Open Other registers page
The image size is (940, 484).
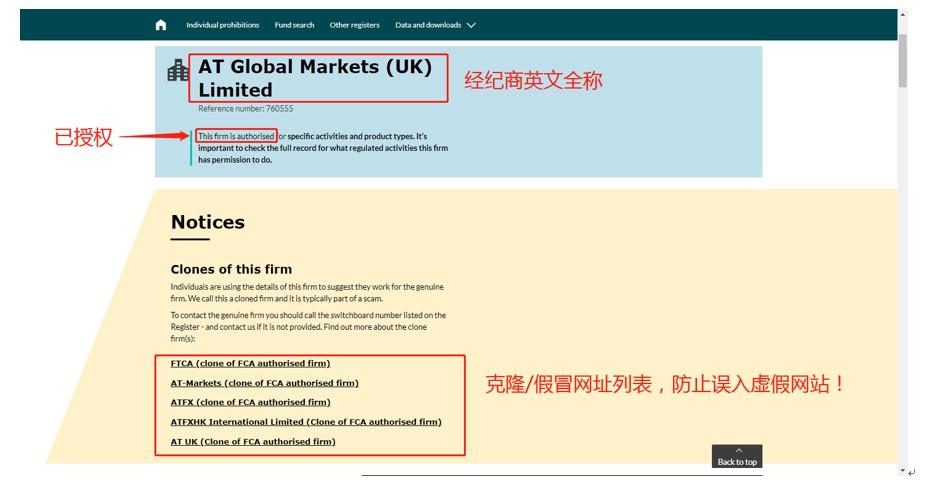[x=354, y=25]
